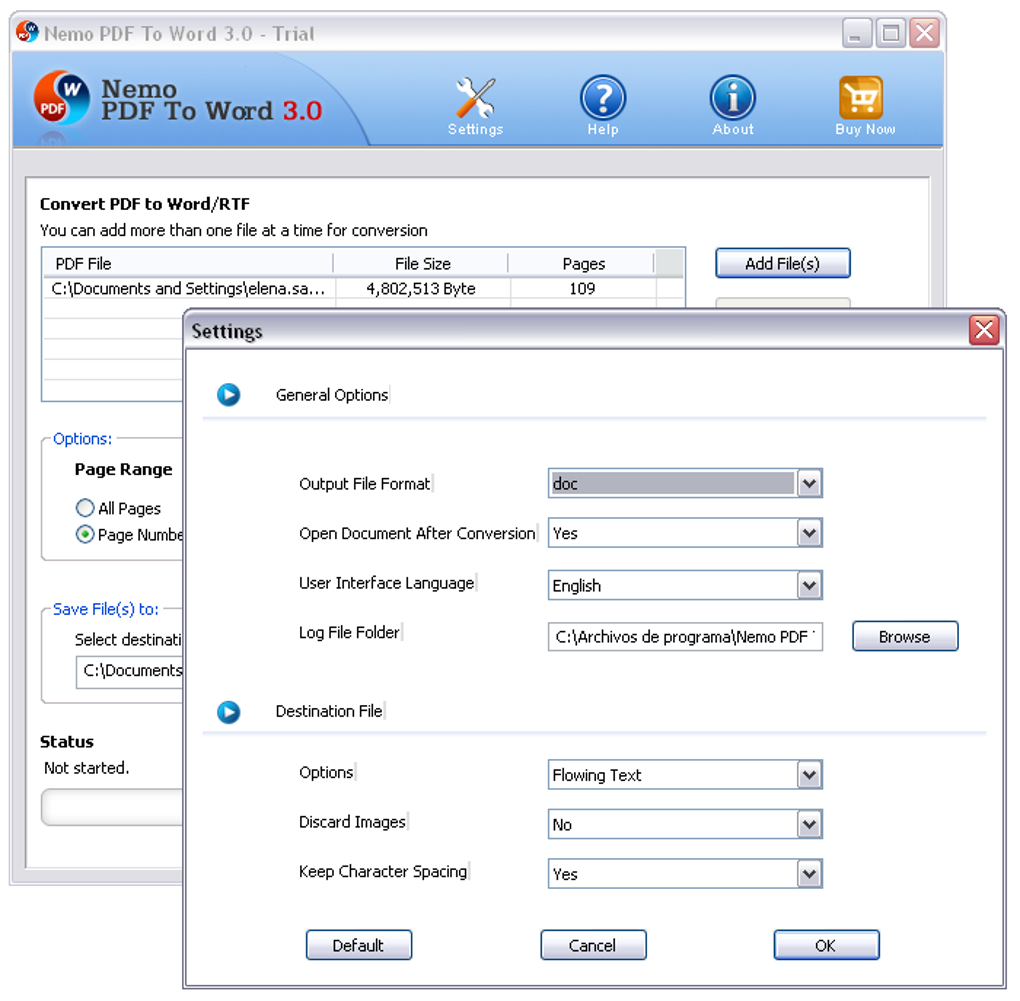Maximize the Nemo PDF To Word window

[x=891, y=33]
